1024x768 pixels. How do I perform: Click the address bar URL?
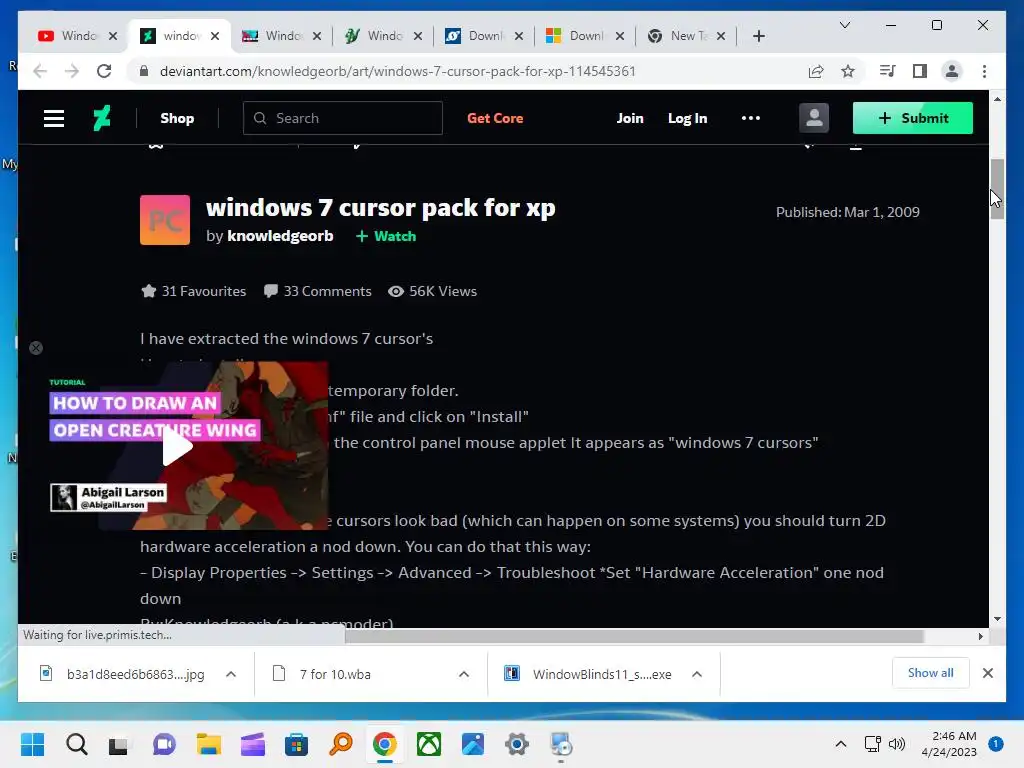(x=397, y=71)
